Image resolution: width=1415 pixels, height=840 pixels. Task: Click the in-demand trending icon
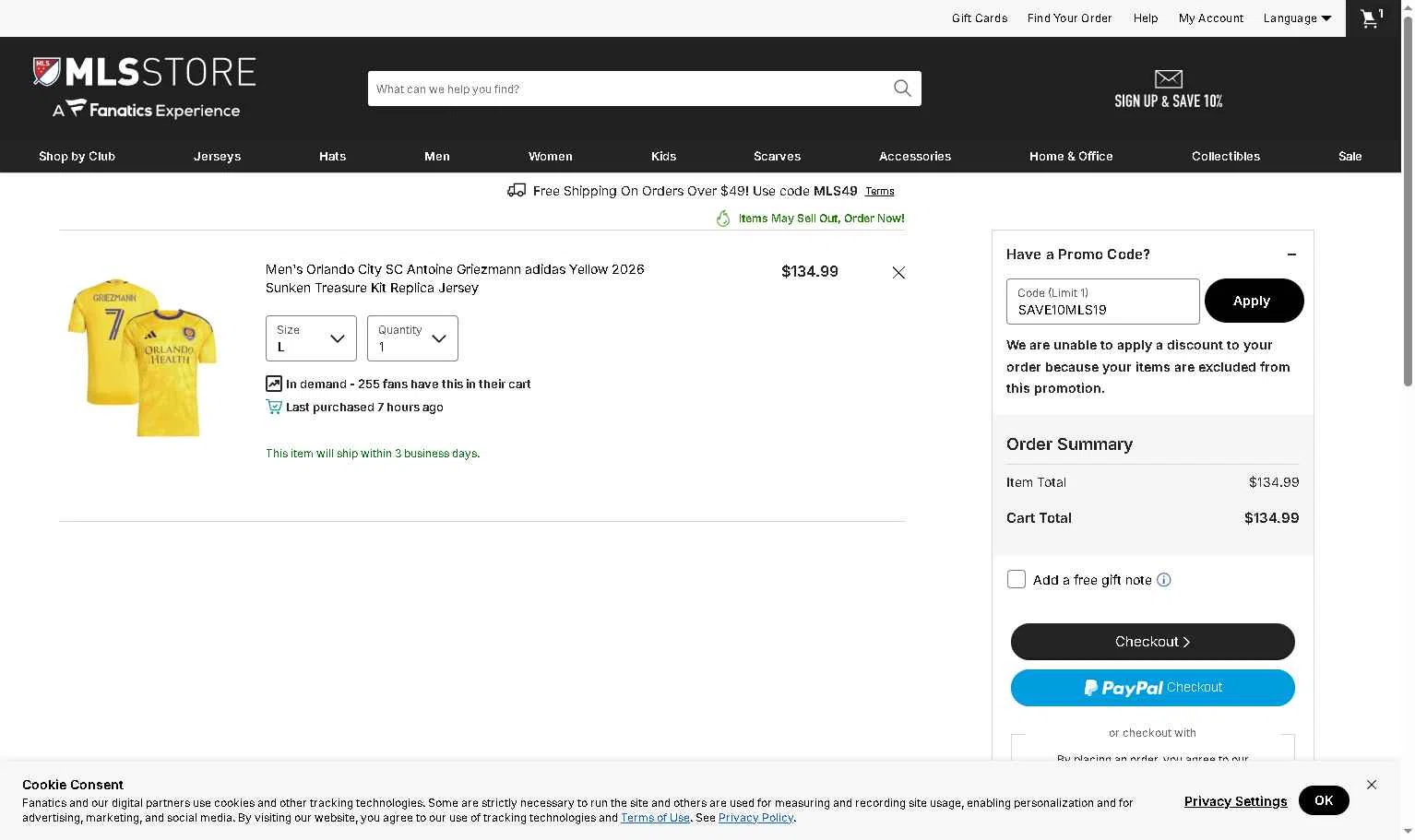click(274, 384)
